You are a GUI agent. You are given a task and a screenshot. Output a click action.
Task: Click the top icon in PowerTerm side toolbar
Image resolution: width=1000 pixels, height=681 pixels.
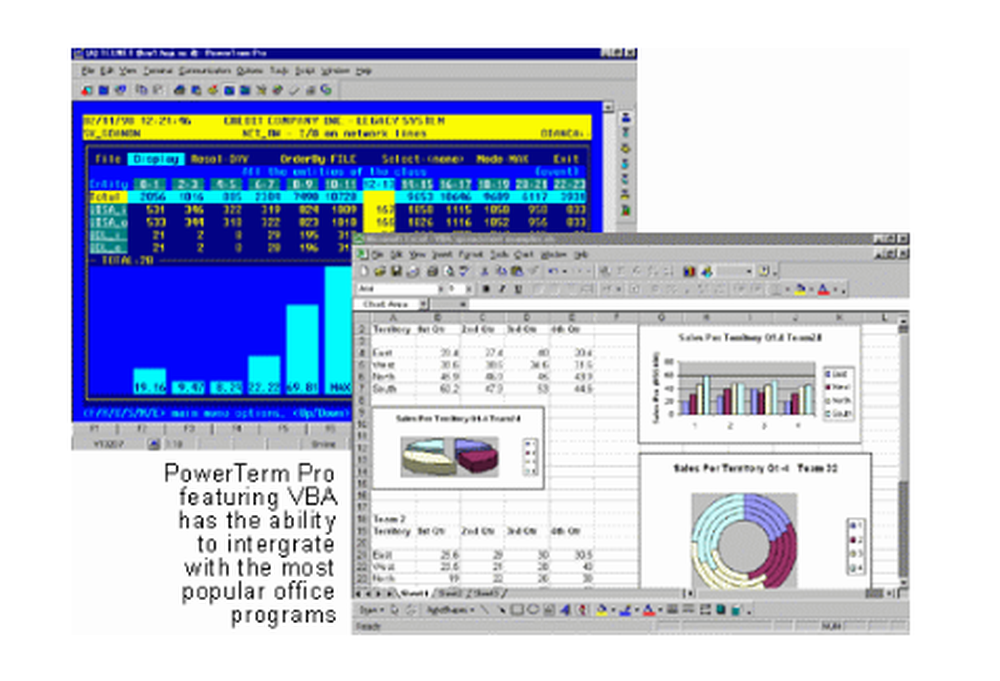(x=626, y=118)
